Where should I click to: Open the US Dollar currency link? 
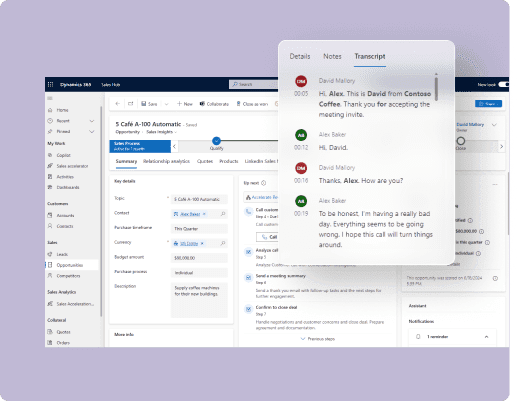pos(189,244)
